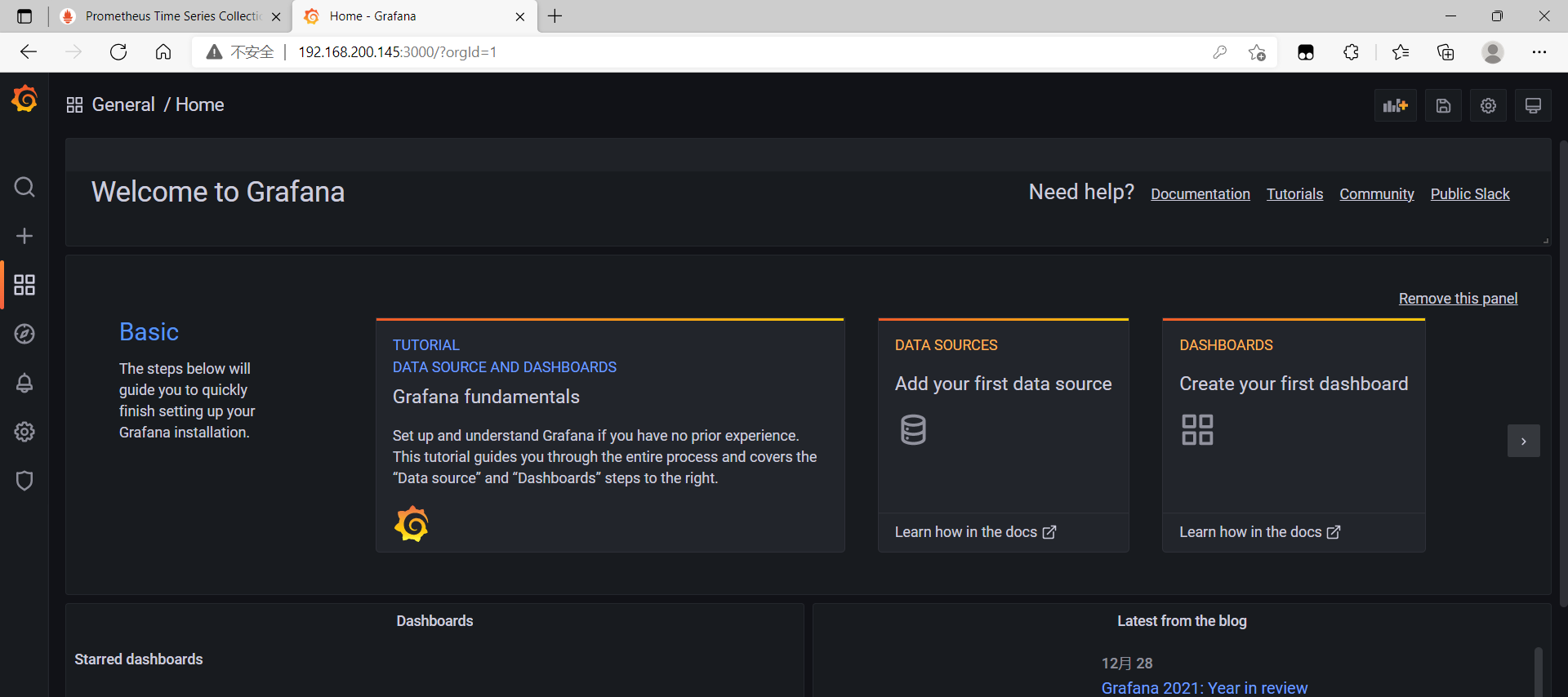Open the Favorites list icon

(1401, 52)
